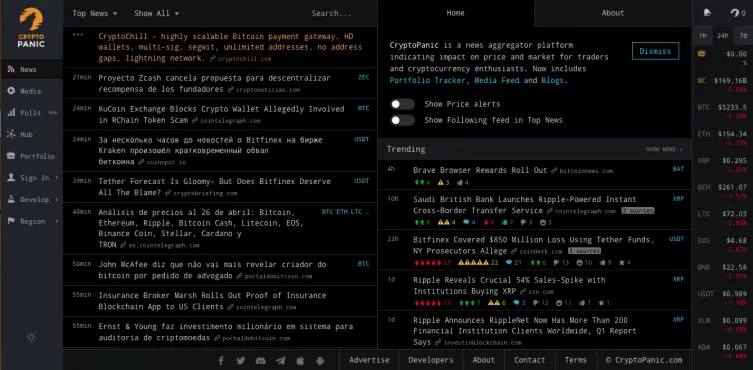Screen dimensions: 753x370
Task: Switch to the Home tab
Action: (455, 13)
